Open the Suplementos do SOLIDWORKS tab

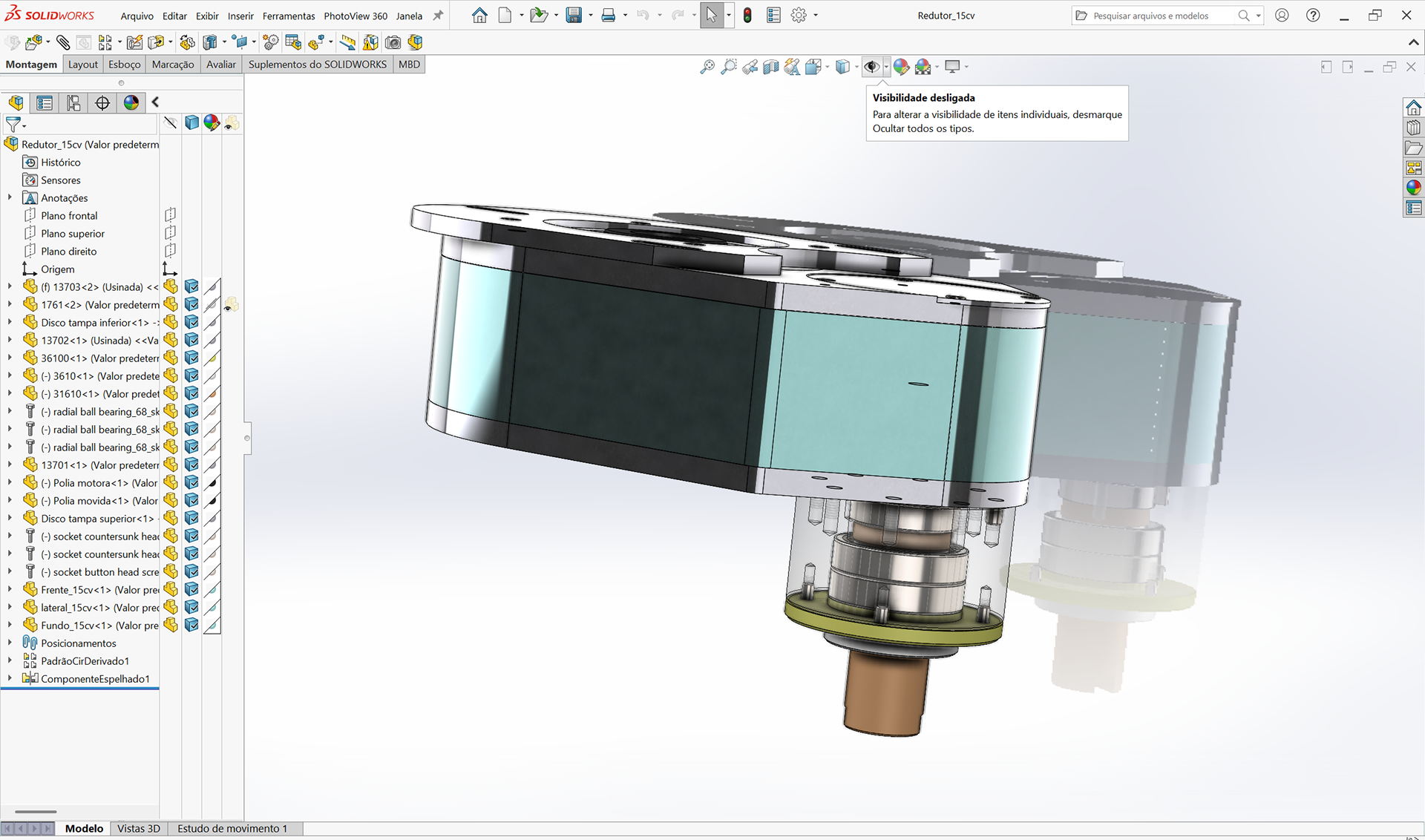[x=318, y=65]
